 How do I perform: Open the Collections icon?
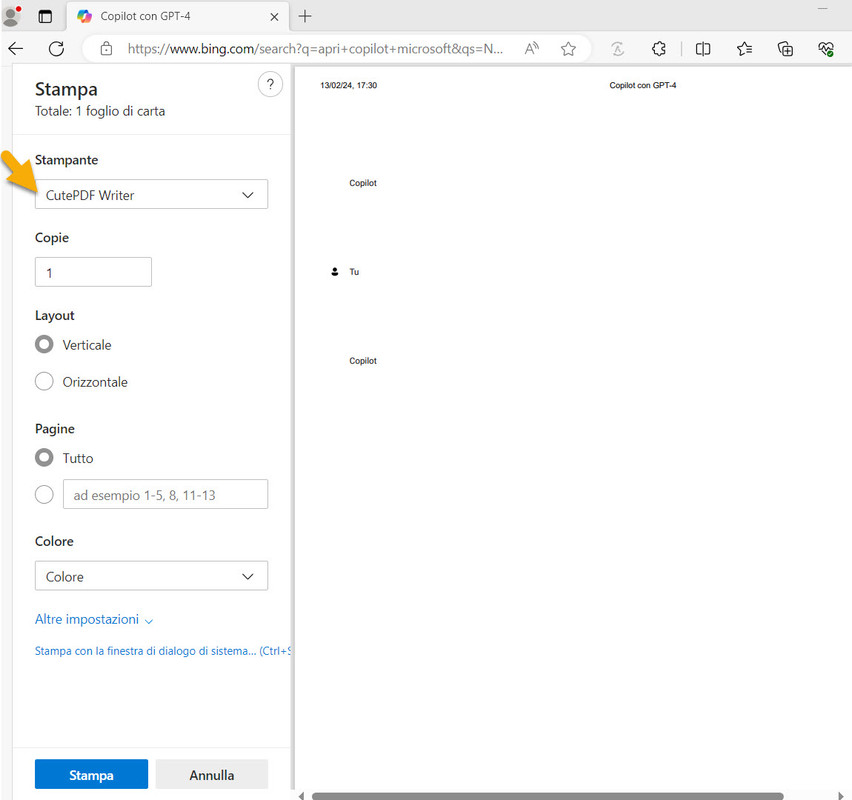785,49
